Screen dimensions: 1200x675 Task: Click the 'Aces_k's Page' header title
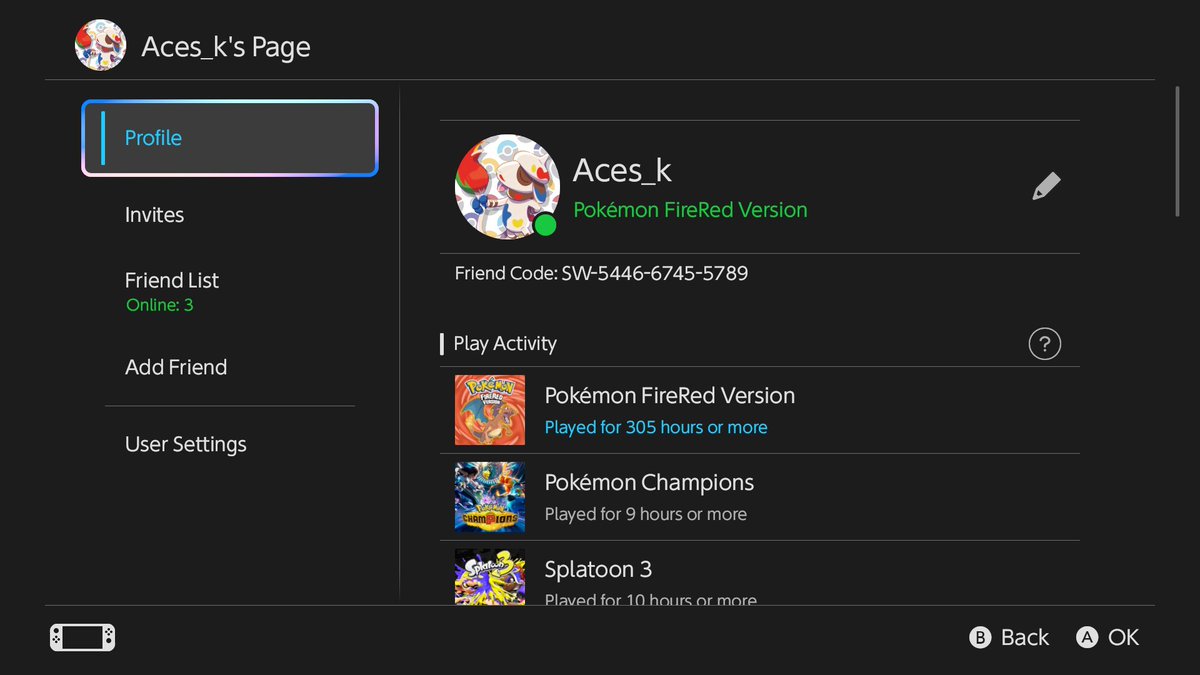click(226, 47)
